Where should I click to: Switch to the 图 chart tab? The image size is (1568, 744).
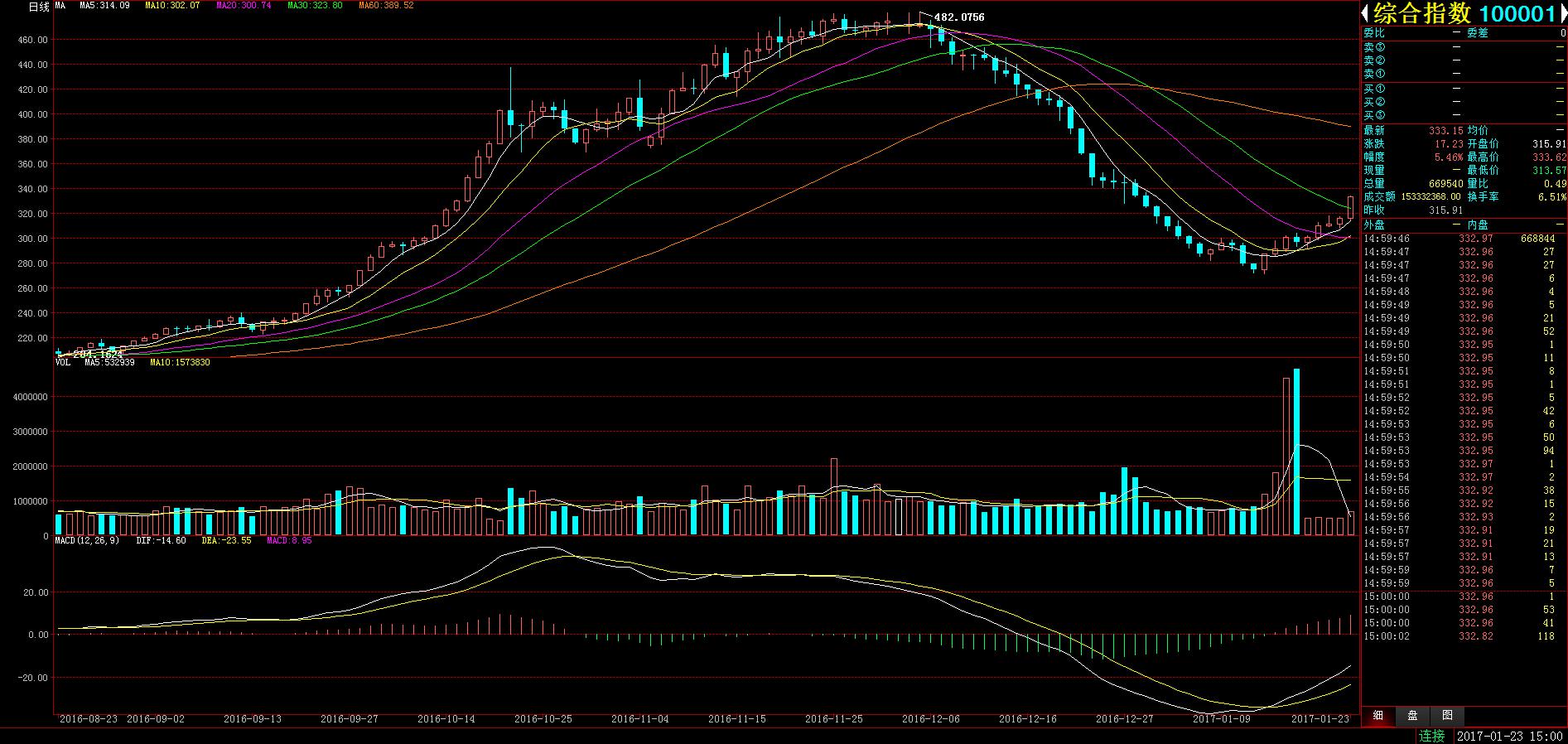(1446, 716)
